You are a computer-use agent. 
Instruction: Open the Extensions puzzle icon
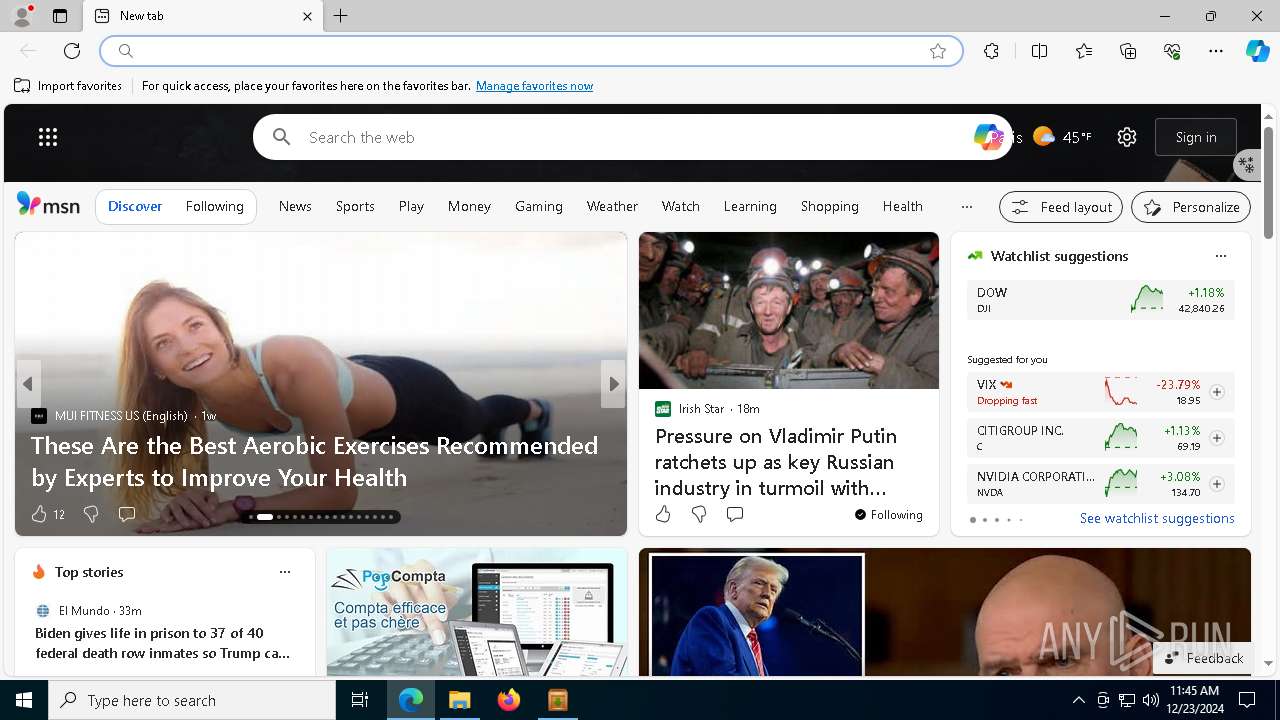point(991,51)
